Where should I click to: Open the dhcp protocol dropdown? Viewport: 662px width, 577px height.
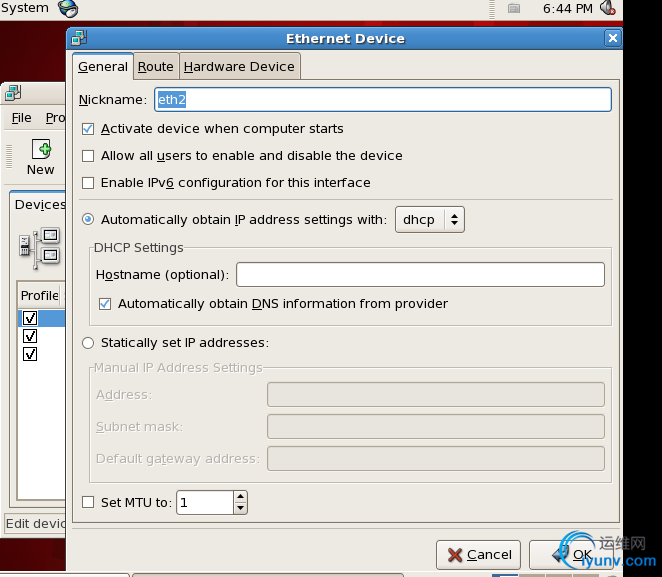point(430,219)
